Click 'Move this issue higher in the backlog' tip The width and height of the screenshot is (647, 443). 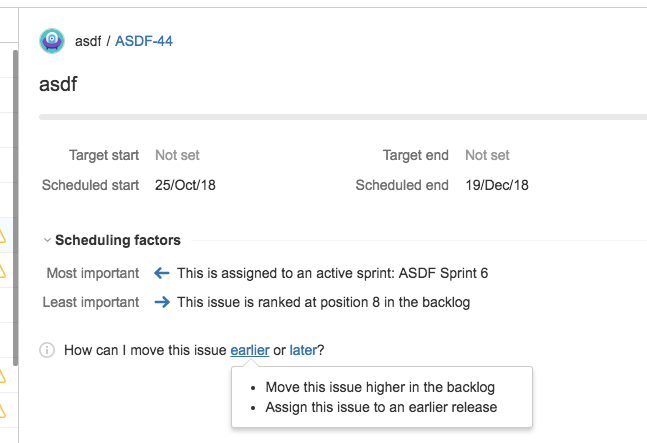click(380, 387)
